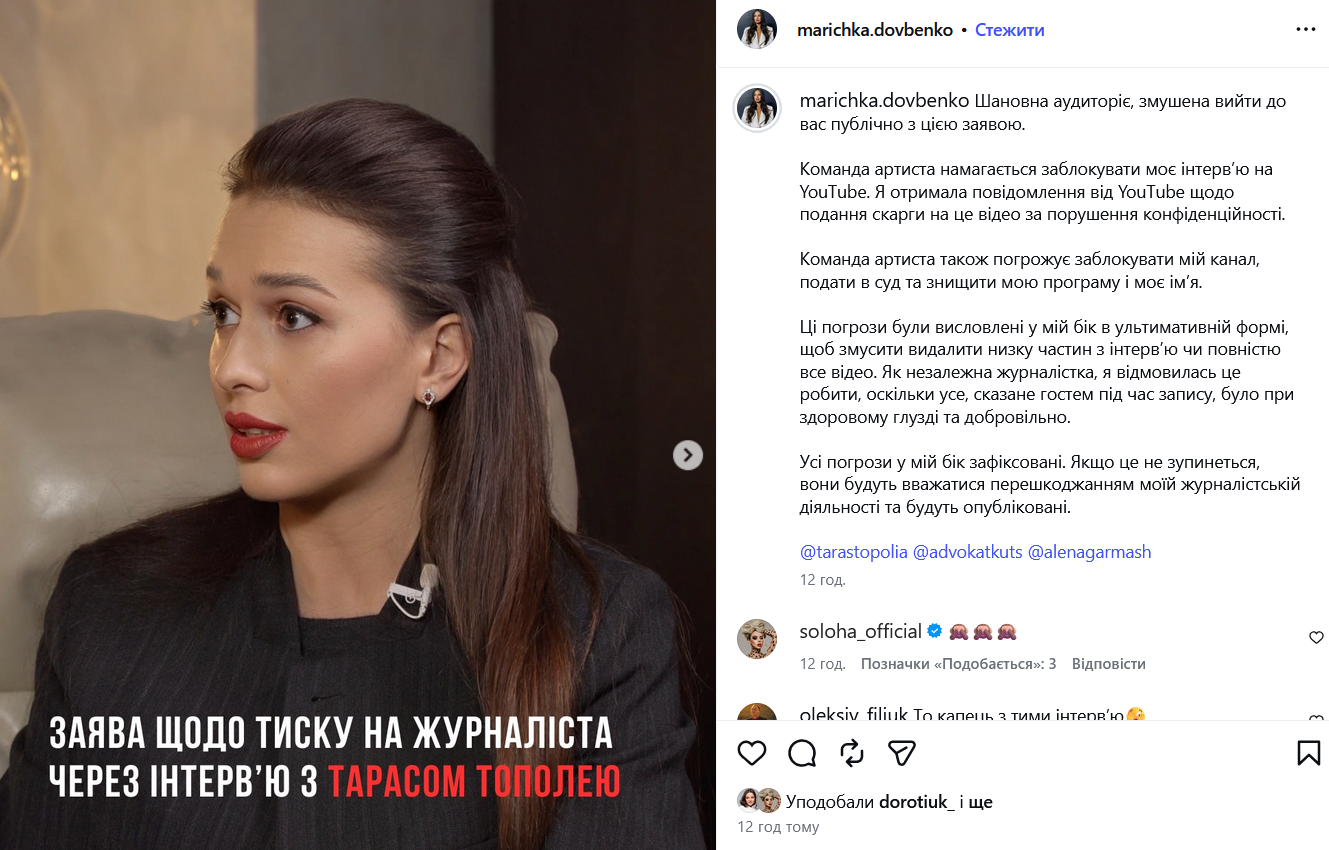Open soloha_official's avatar

(x=757, y=638)
